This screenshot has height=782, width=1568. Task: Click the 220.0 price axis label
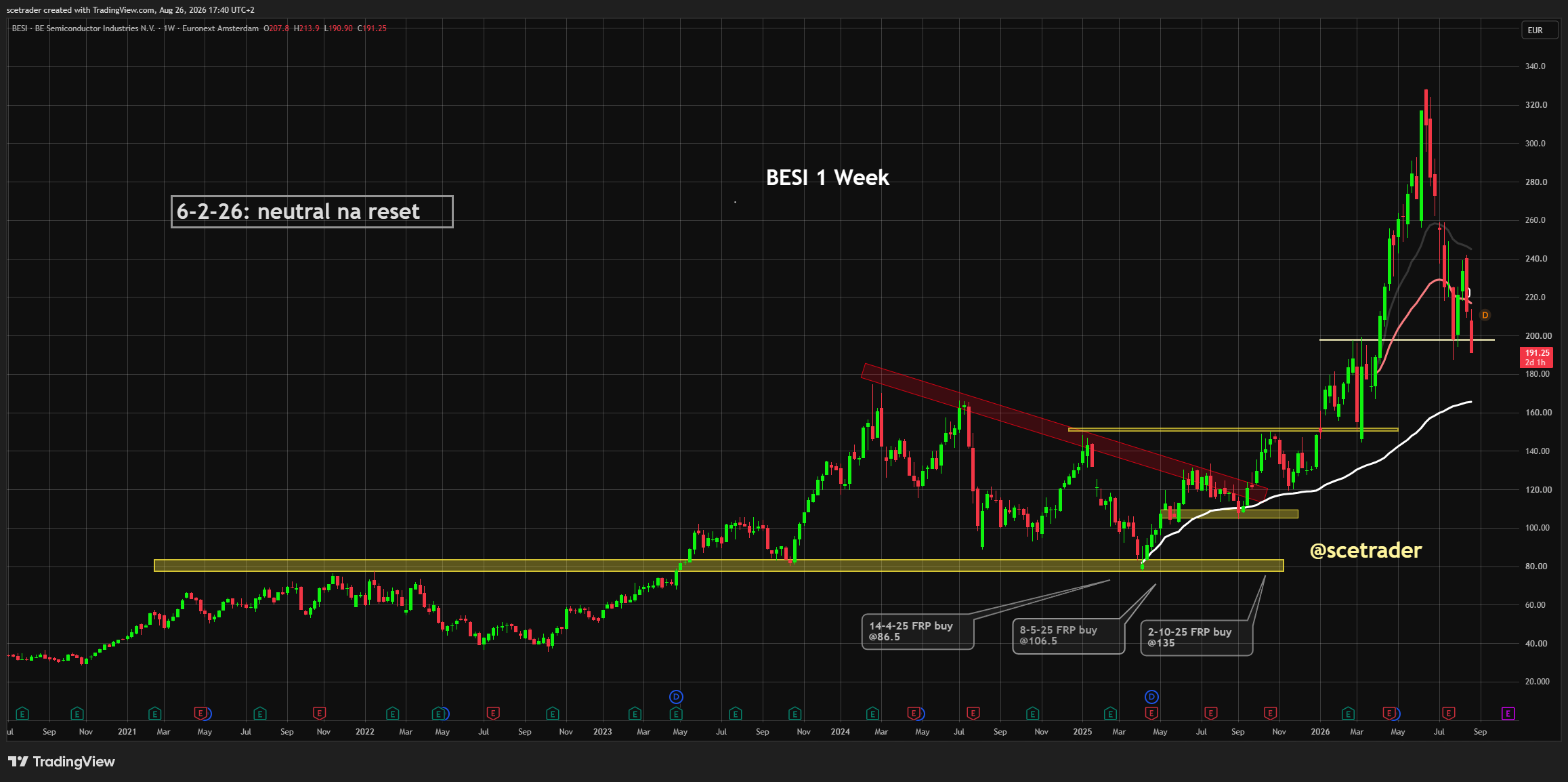(1535, 297)
